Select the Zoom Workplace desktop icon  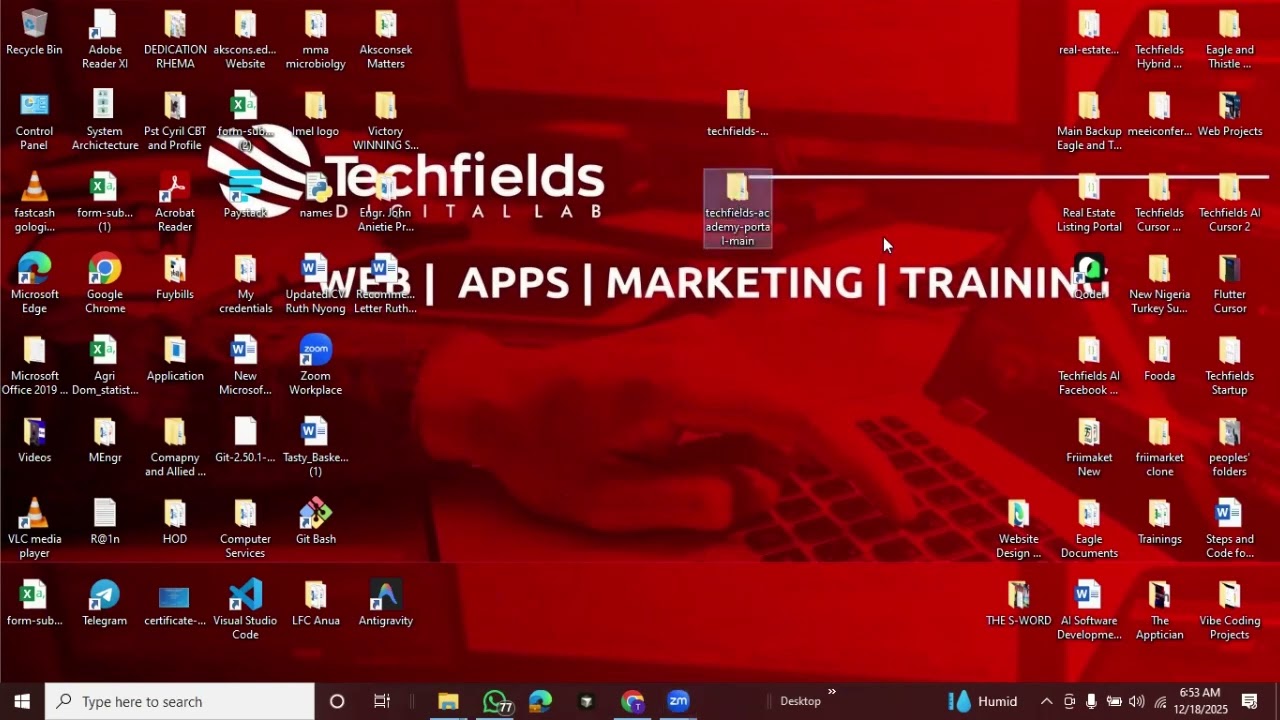pyautogui.click(x=315, y=365)
